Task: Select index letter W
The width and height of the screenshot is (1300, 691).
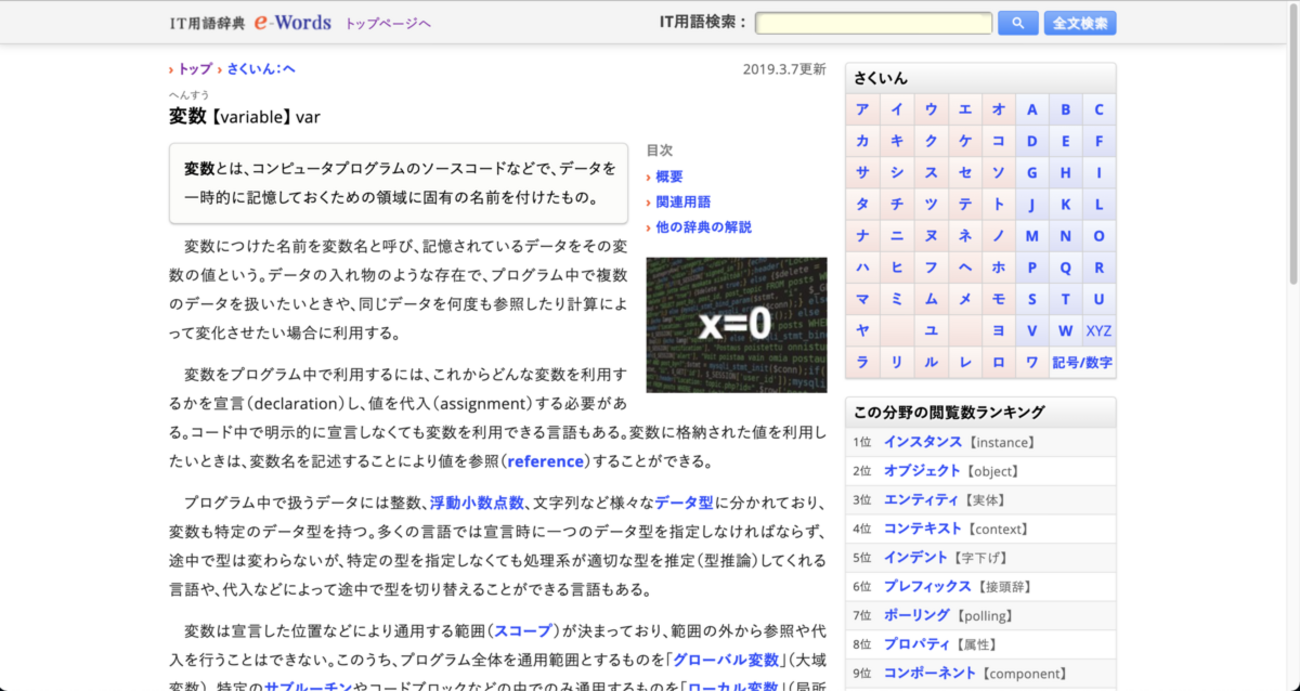Action: pyautogui.click(x=1065, y=330)
